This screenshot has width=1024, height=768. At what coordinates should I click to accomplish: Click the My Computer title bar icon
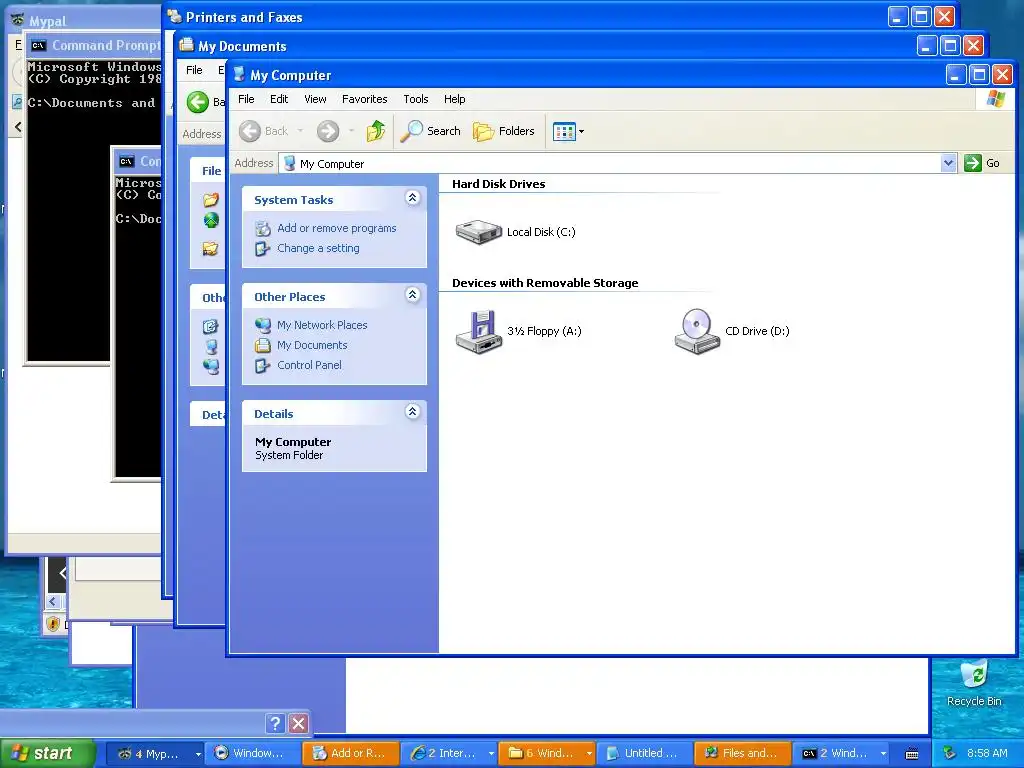point(239,74)
